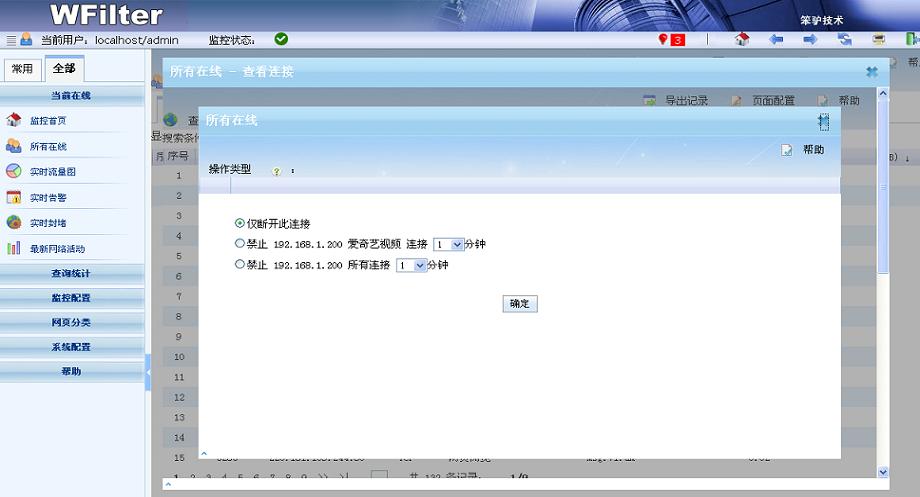
Task: Select the radio for 禁止 爱奇艺视频 连接
Action: (239, 244)
